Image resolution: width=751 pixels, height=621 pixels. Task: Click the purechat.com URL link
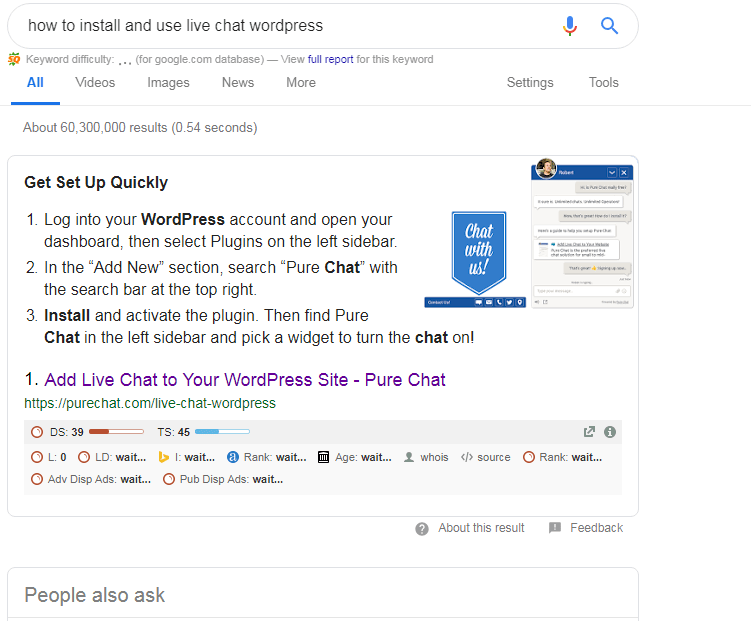tap(150, 403)
